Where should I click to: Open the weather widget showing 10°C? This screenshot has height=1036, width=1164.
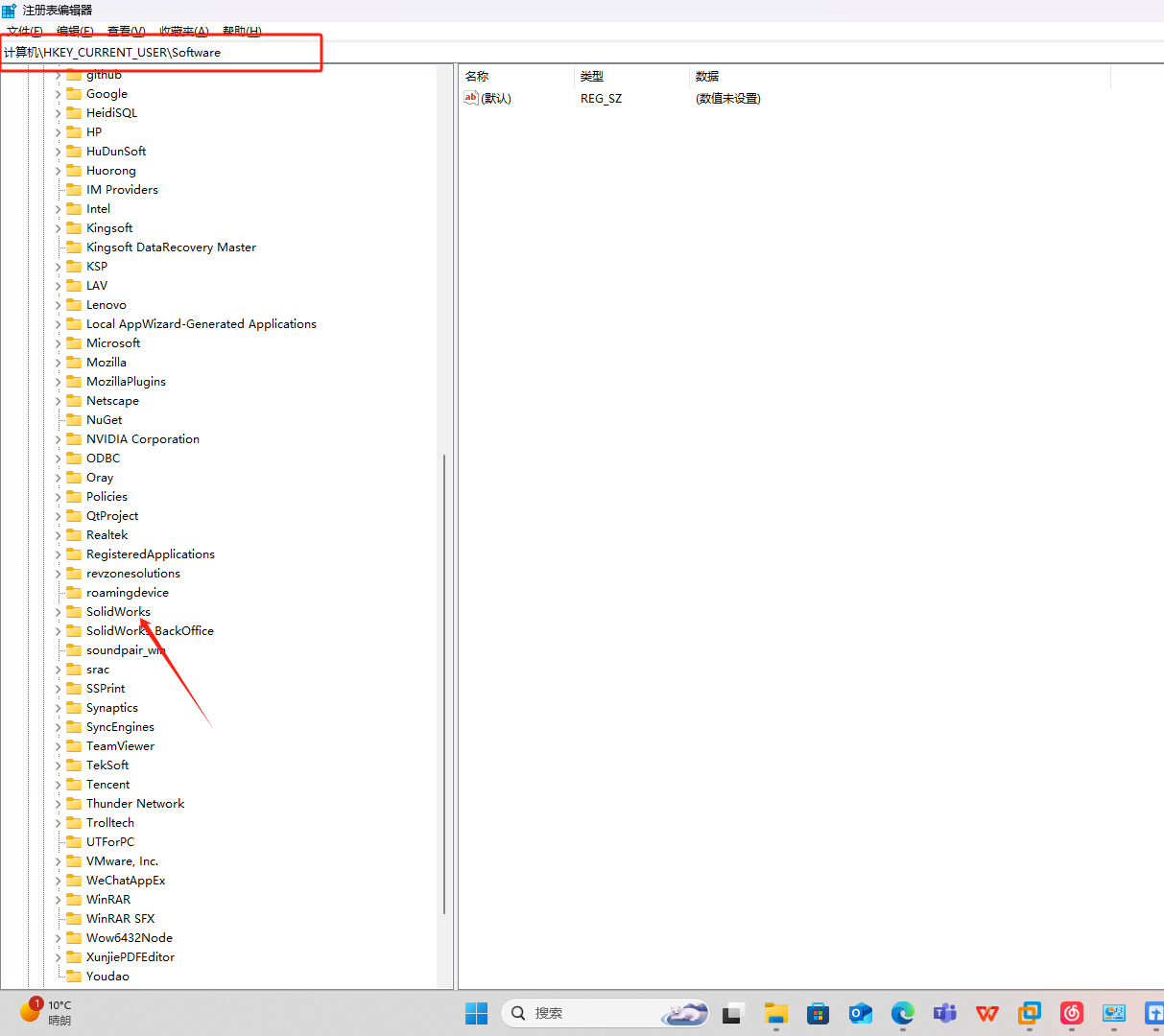(x=46, y=1012)
